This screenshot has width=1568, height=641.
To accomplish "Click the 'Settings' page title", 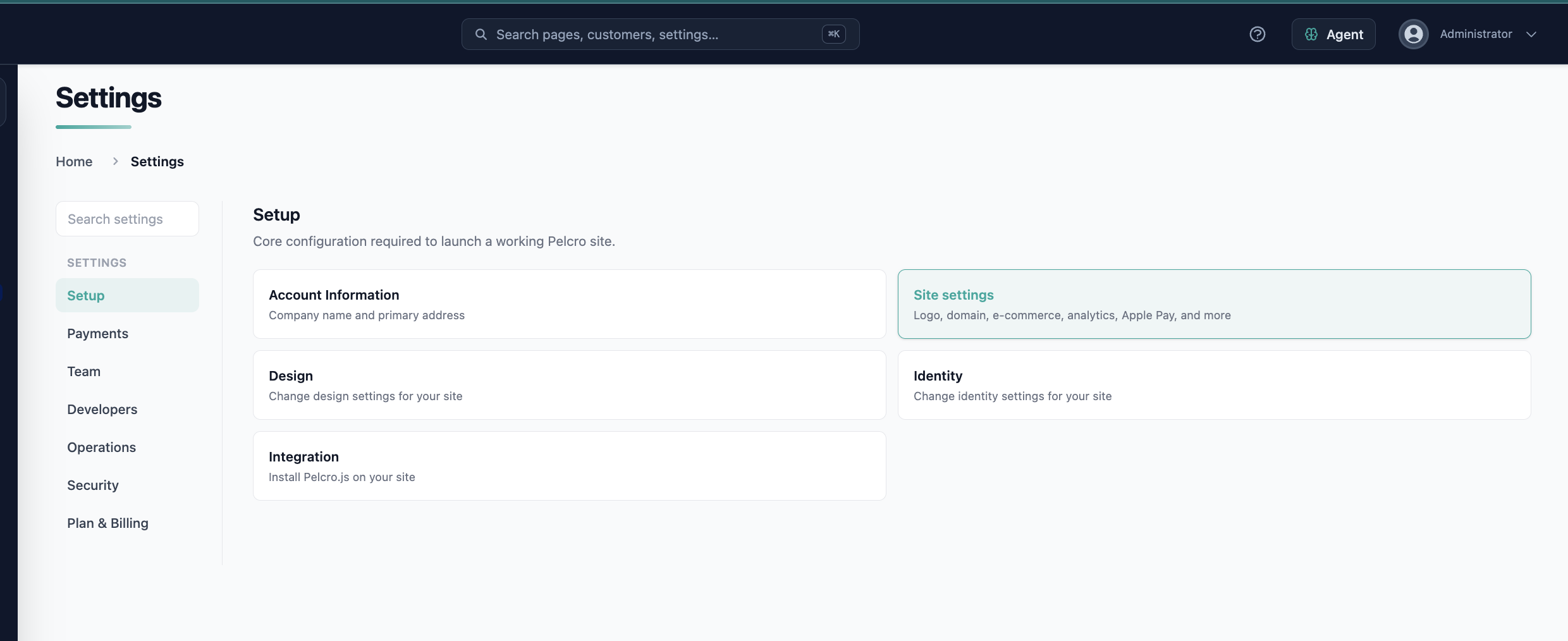I will (109, 98).
